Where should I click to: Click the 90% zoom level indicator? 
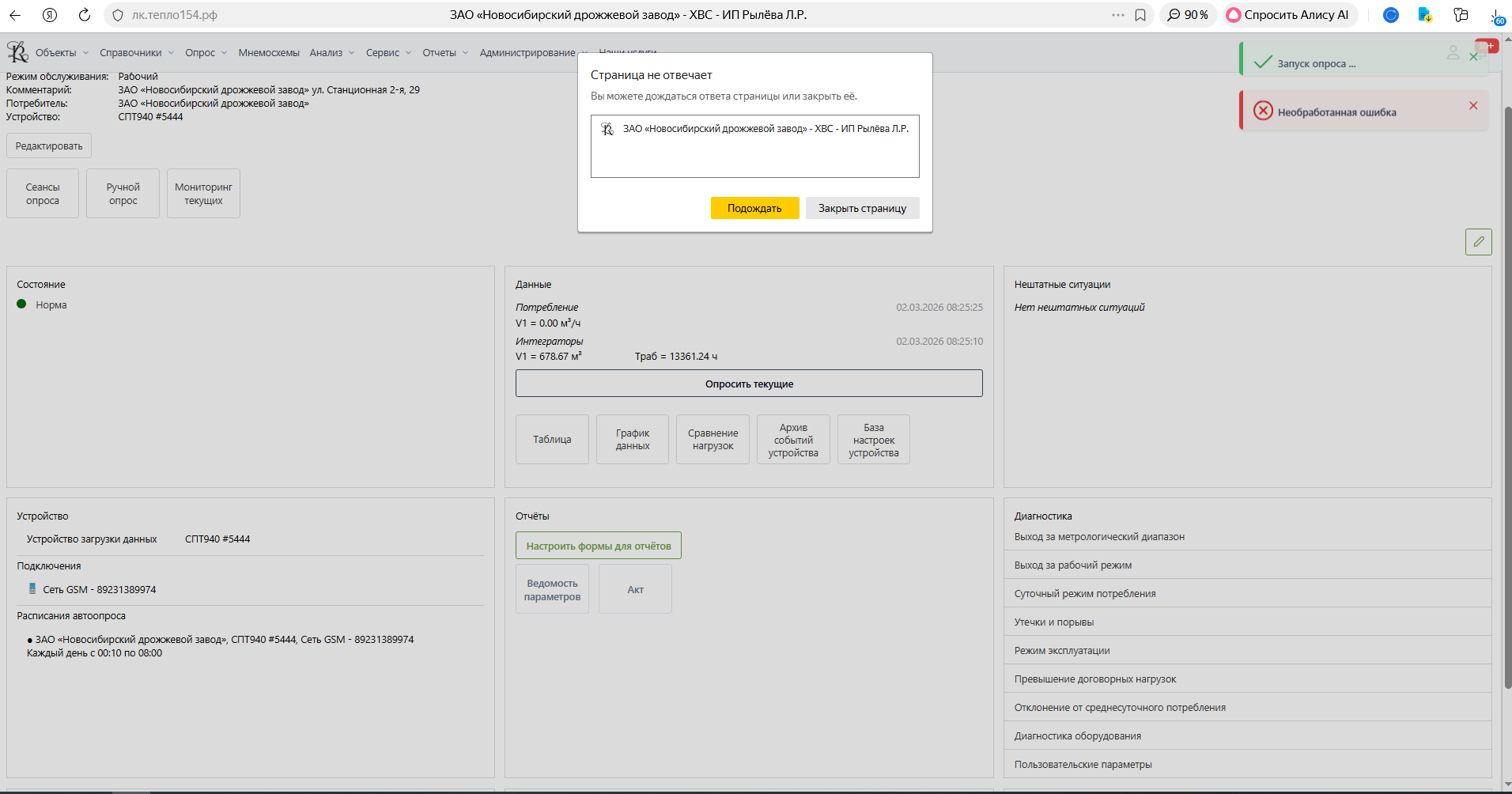(1188, 15)
